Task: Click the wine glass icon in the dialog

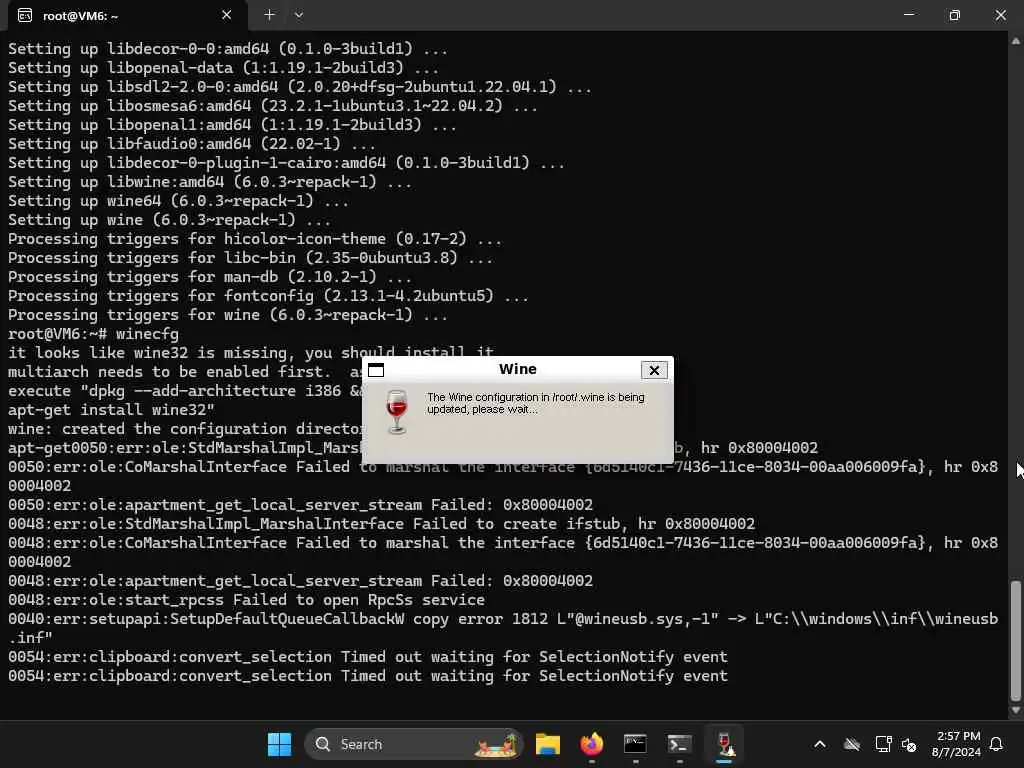Action: [x=396, y=411]
